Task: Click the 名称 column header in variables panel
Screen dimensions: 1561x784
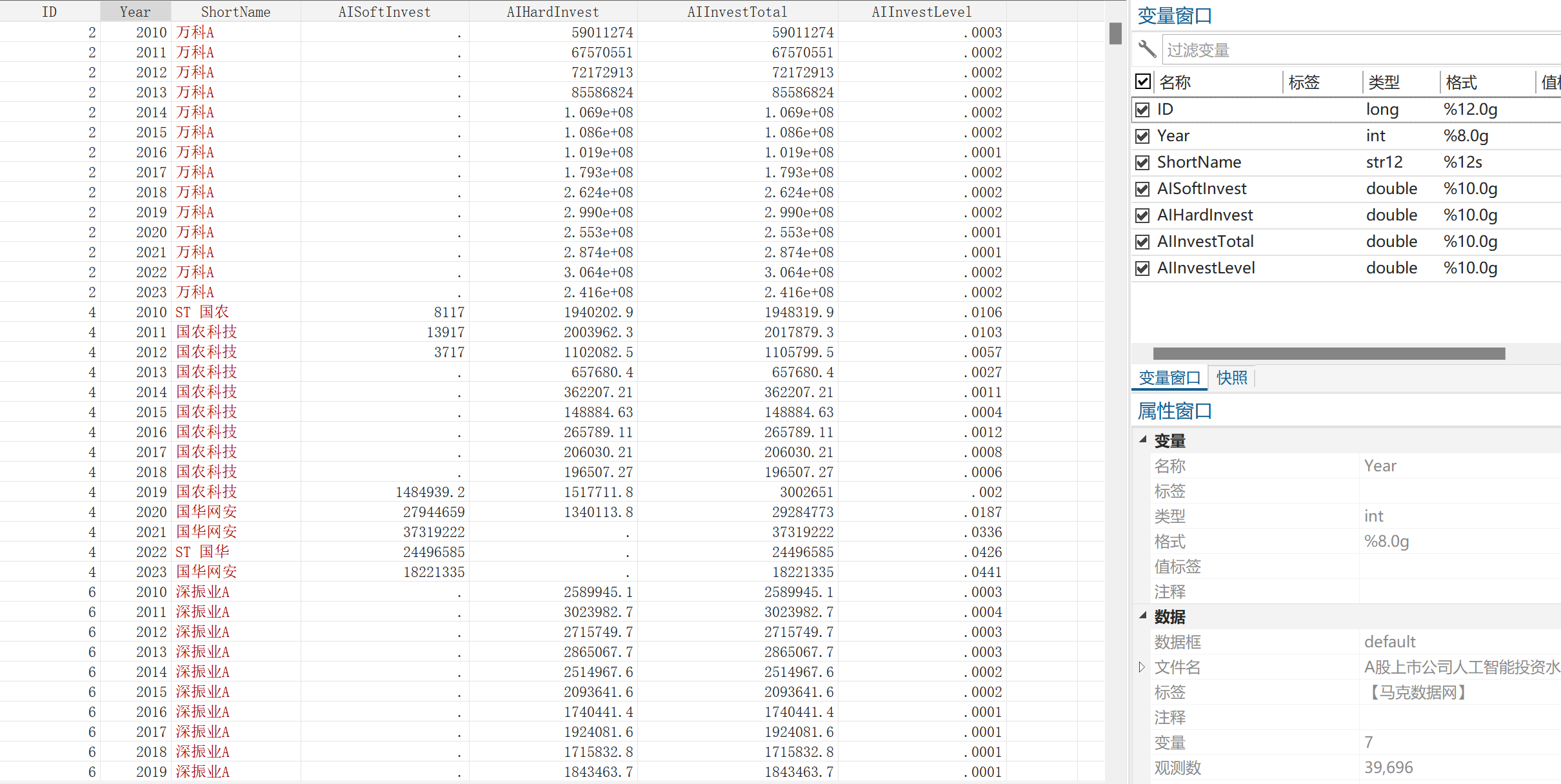Action: click(x=1175, y=83)
